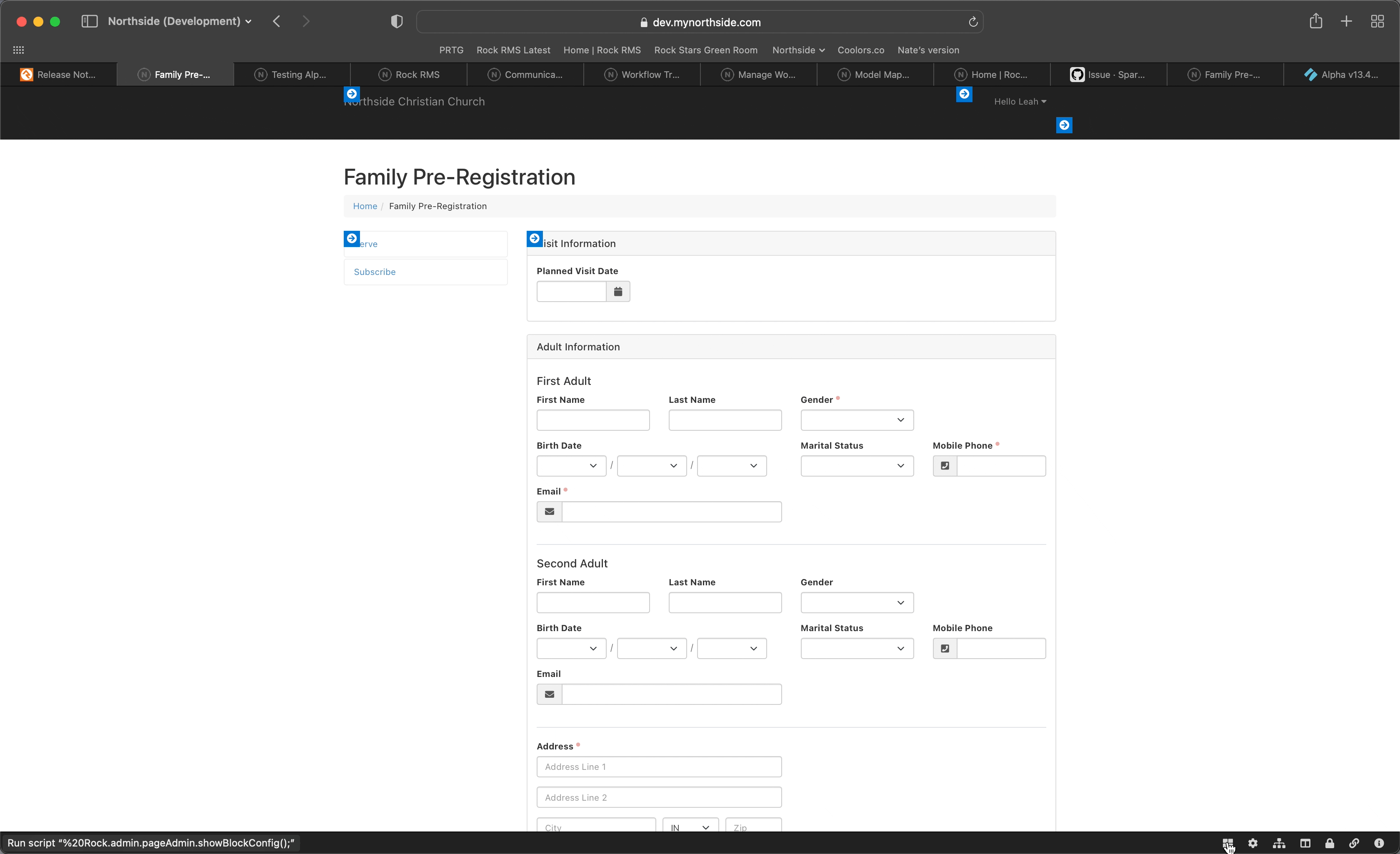Click envelope icon in First Adult Email

[x=550, y=512]
